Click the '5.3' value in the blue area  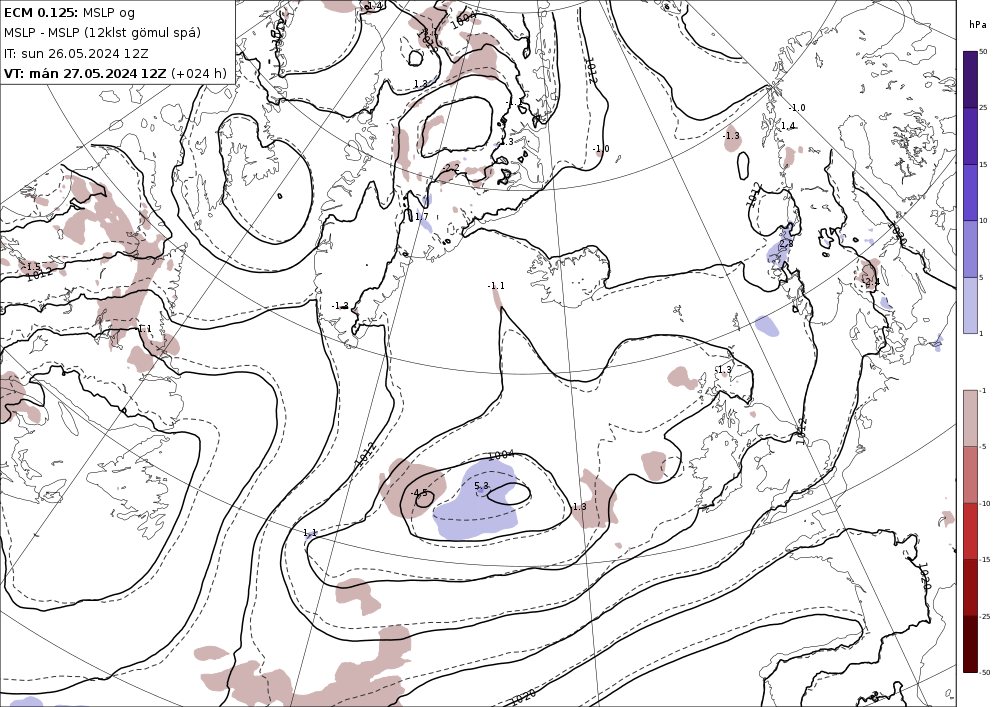(482, 486)
